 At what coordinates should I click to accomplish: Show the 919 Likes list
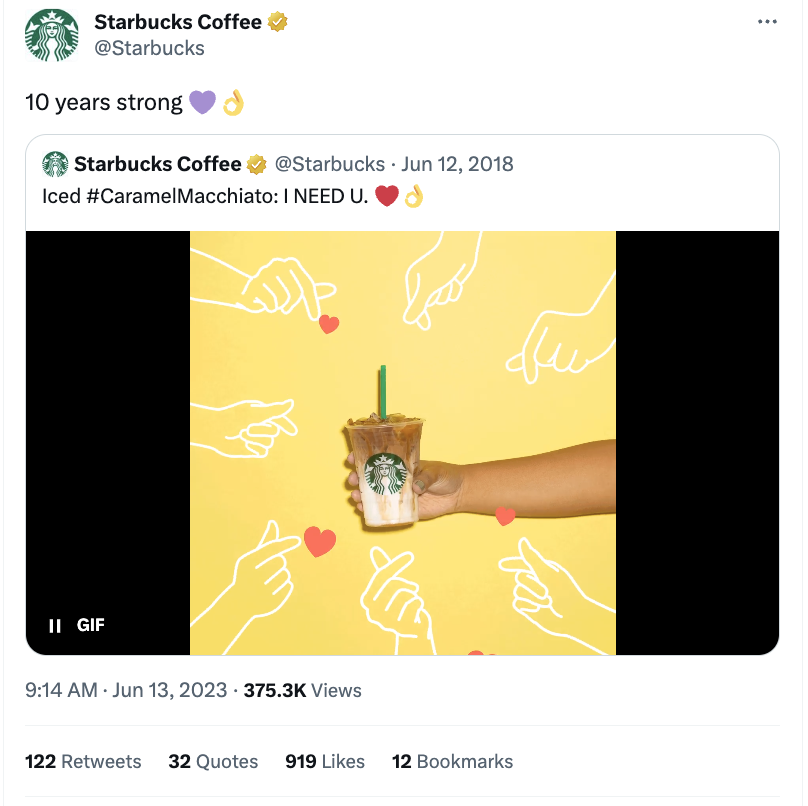coord(325,762)
